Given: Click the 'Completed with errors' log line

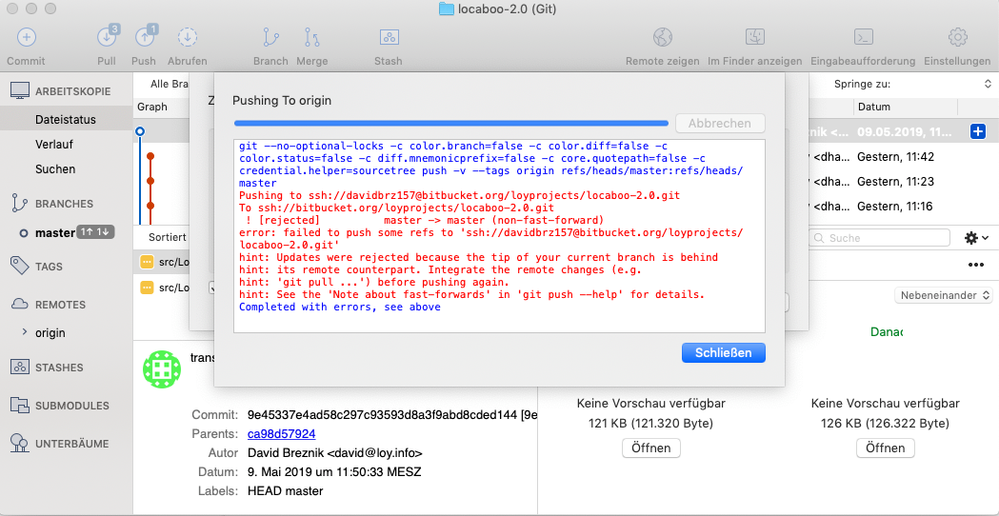Looking at the screenshot, I should (340, 307).
